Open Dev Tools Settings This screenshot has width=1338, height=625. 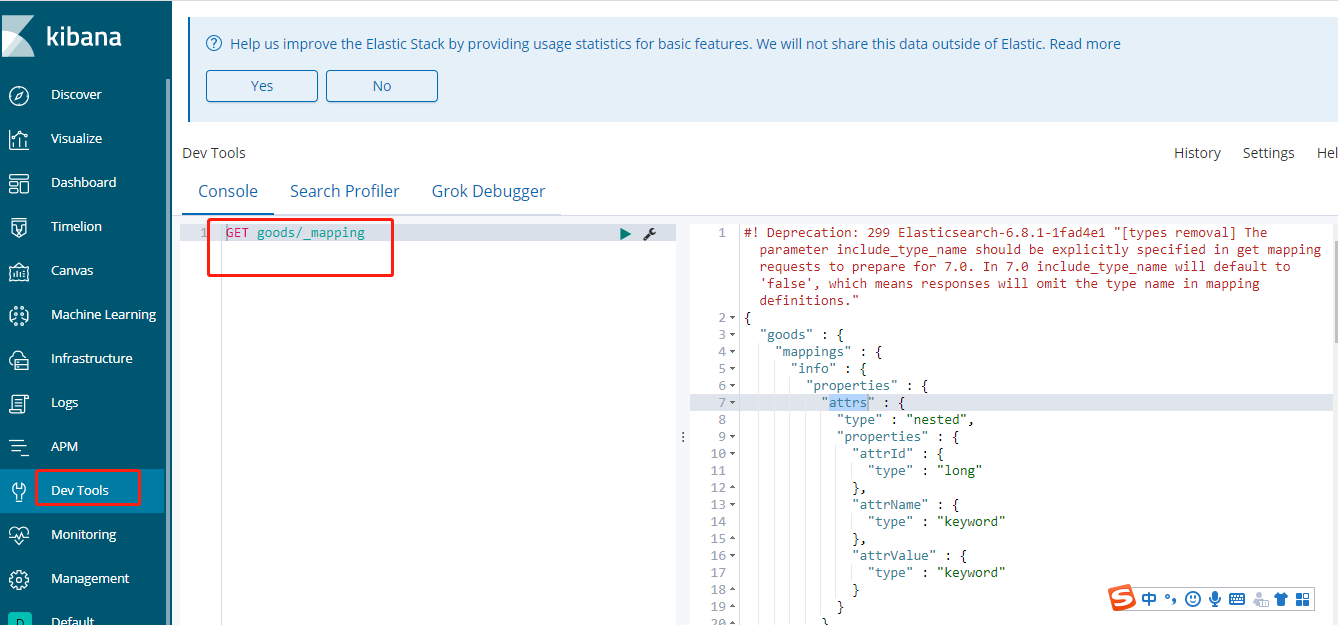(1268, 153)
